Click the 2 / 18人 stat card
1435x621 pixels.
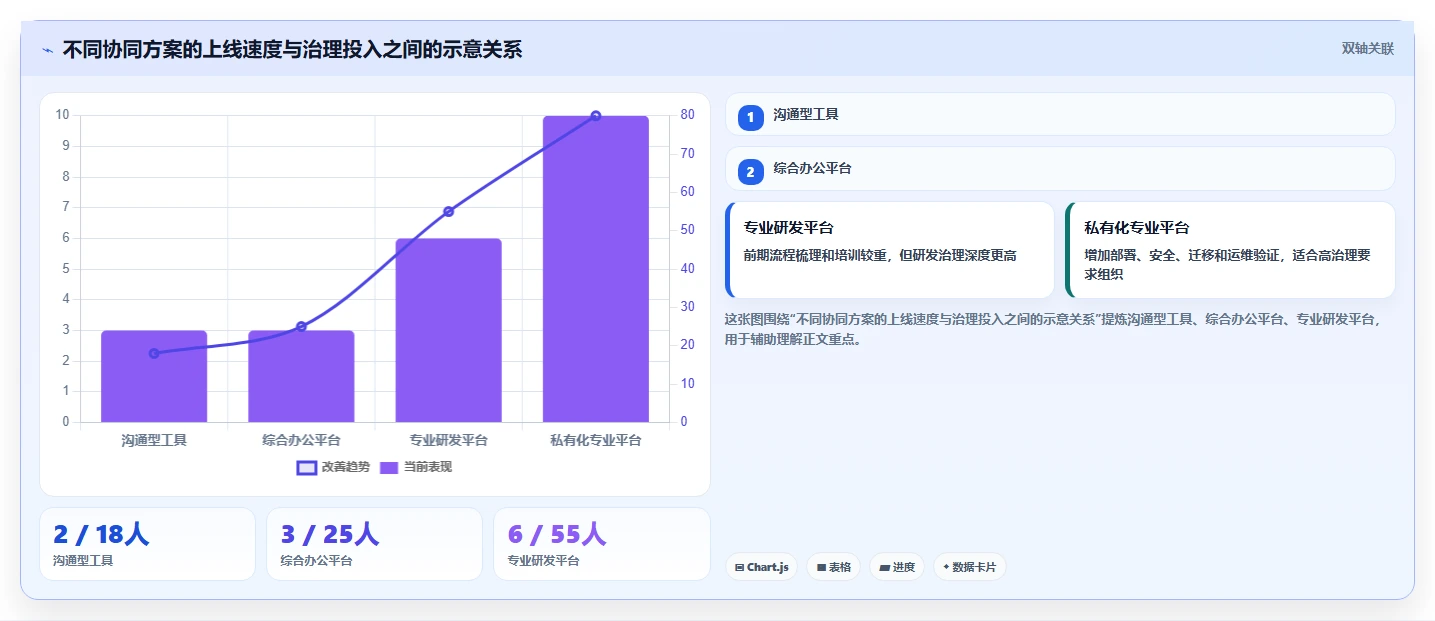coord(147,544)
